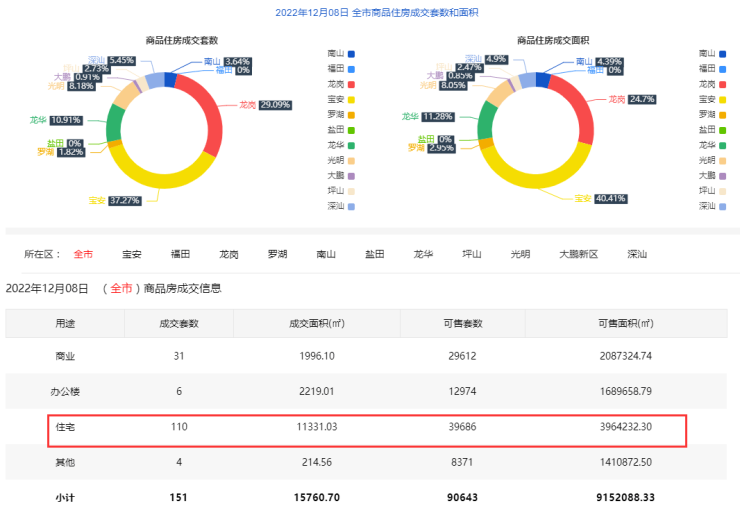Viewport: 740px width, 524px height.
Task: Toggle 宝安 legend in 商品住房成交套数 chart
Action: click(x=343, y=98)
